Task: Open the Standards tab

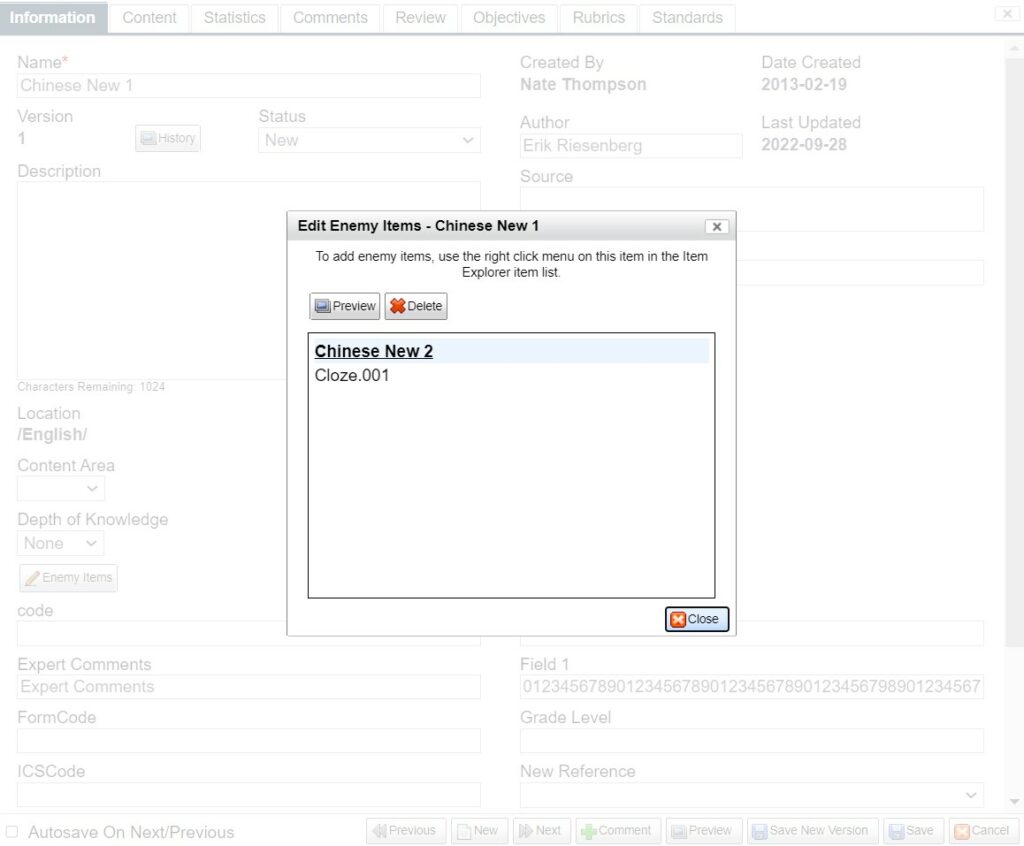Action: tap(687, 18)
